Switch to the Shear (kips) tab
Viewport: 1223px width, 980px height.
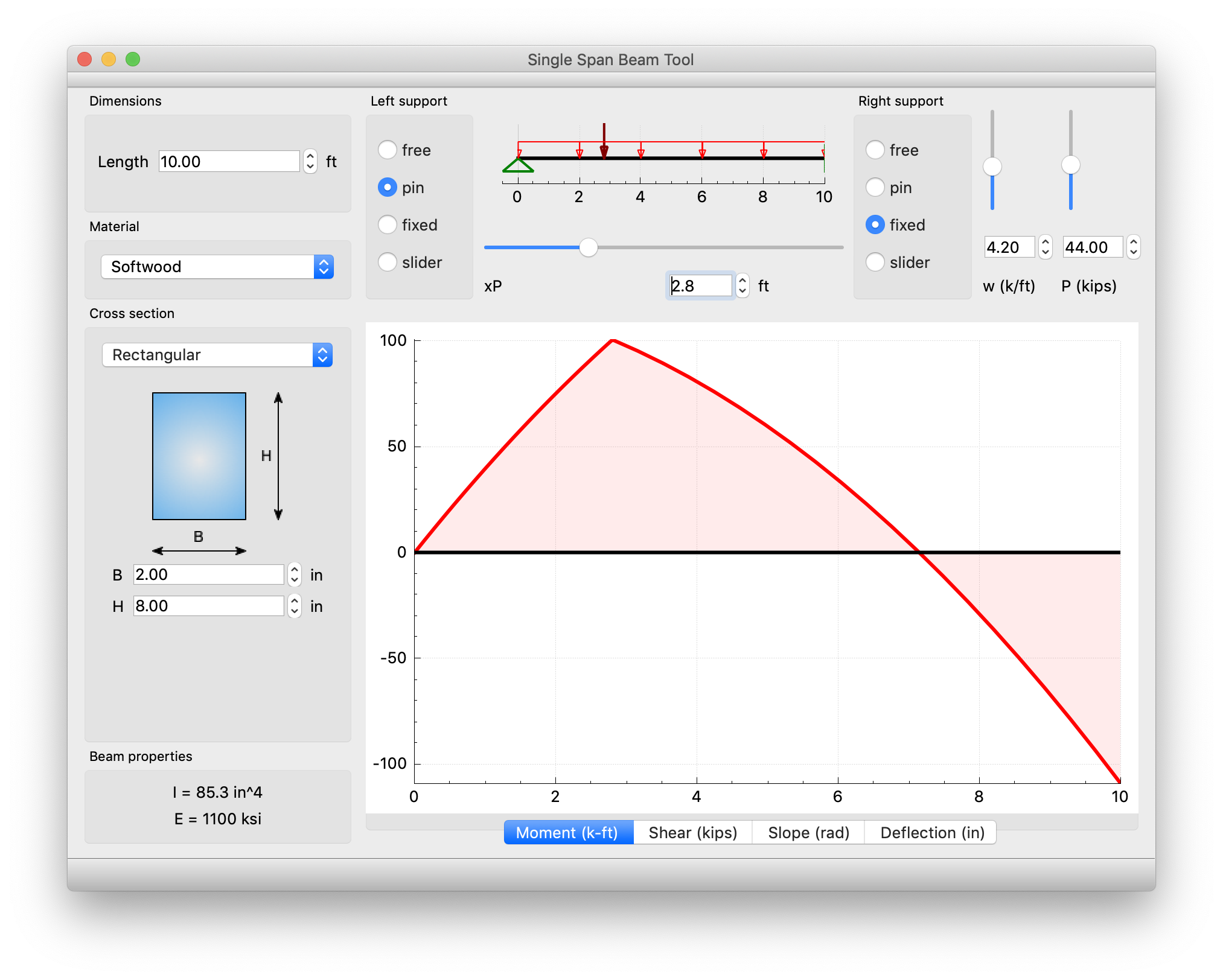693,833
